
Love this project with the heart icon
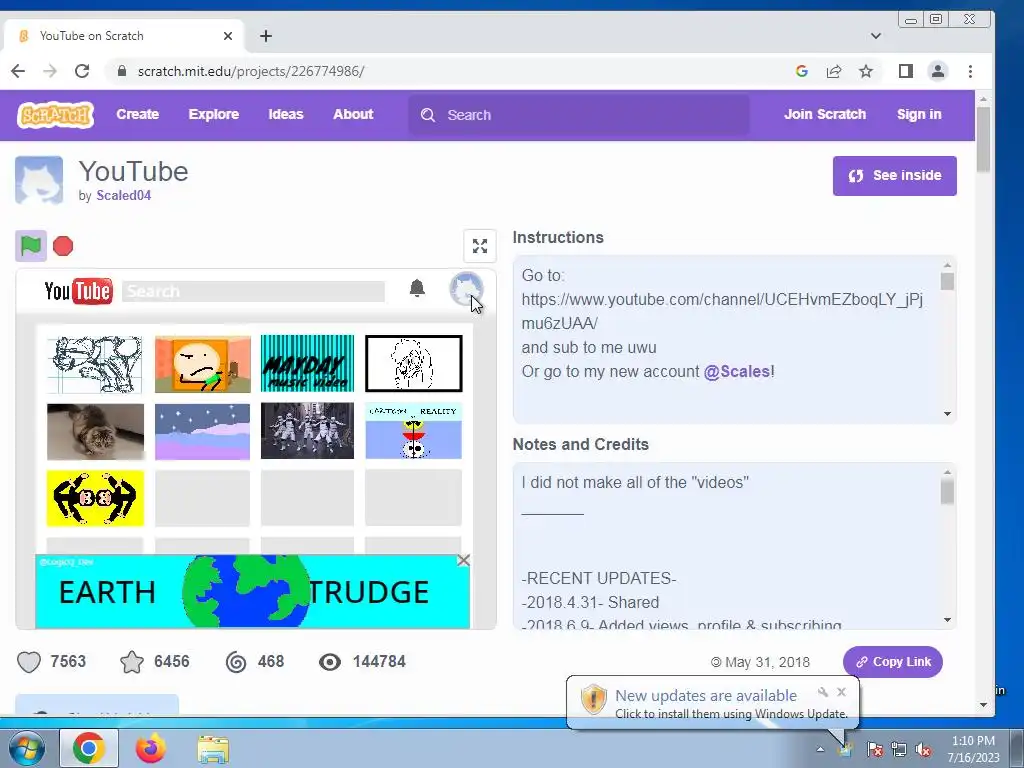tap(29, 662)
